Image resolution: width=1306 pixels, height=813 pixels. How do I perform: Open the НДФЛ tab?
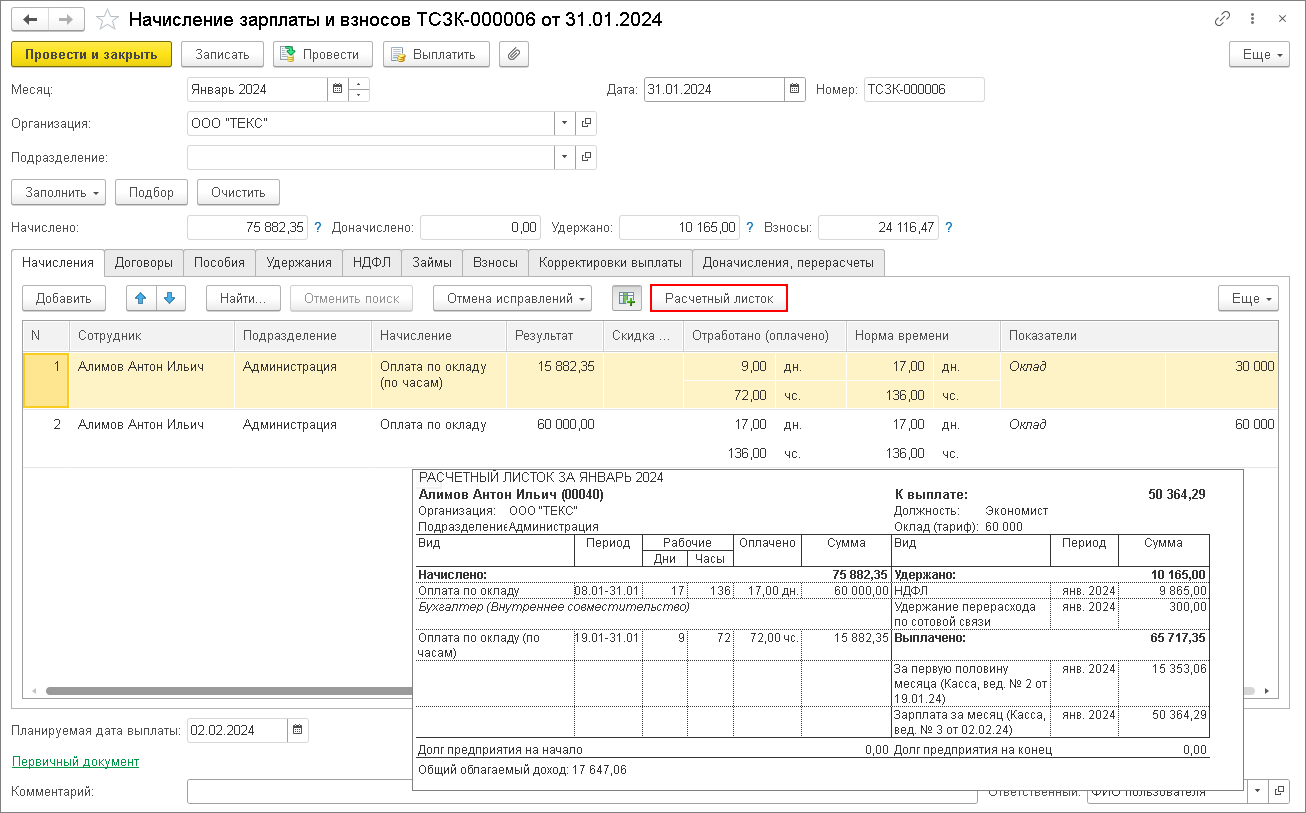pos(372,262)
